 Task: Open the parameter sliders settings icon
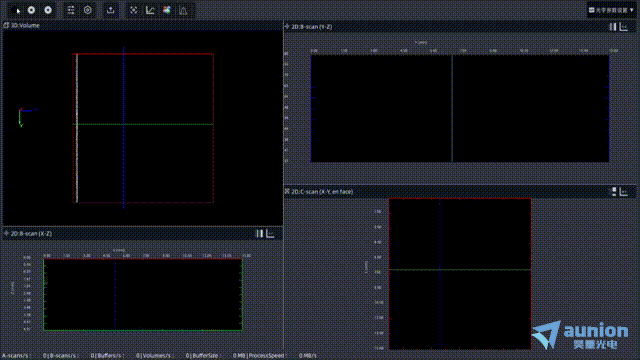[x=71, y=10]
